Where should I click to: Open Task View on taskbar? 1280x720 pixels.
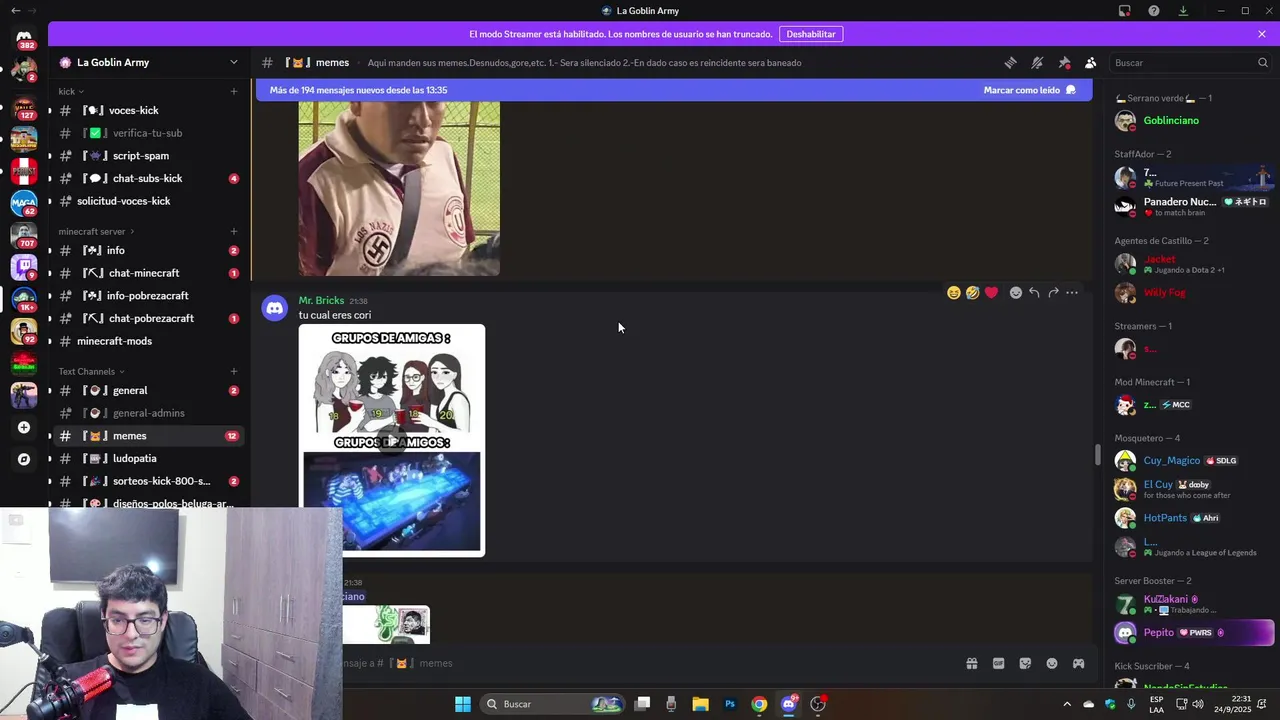(643, 704)
